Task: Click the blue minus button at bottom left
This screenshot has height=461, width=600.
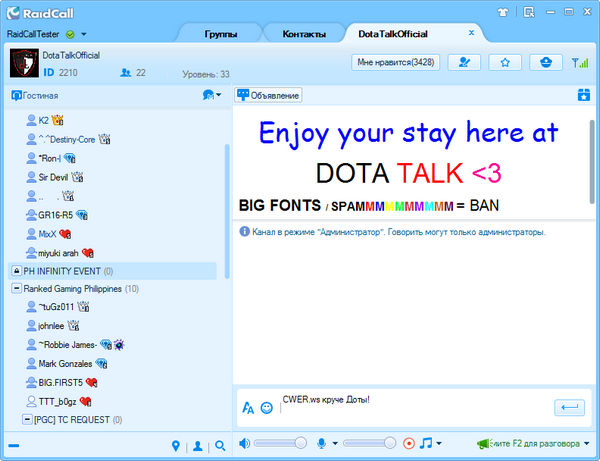Action: pyautogui.click(x=14, y=446)
